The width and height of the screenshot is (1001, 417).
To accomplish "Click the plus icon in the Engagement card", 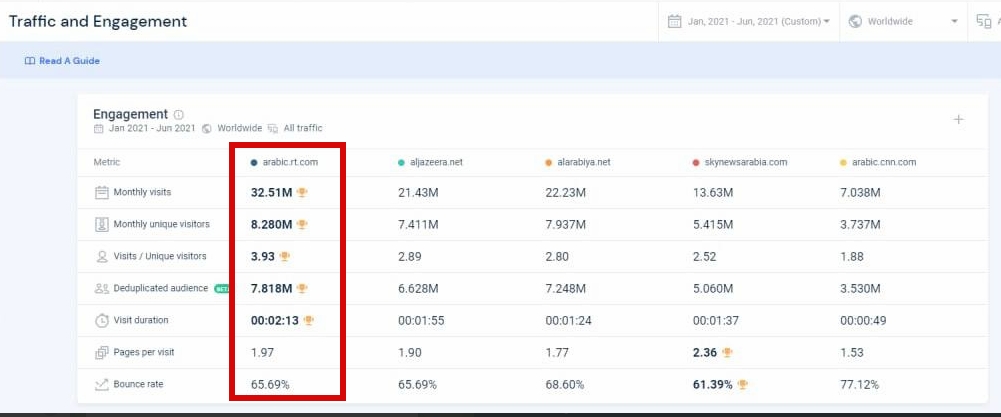I will (x=958, y=119).
